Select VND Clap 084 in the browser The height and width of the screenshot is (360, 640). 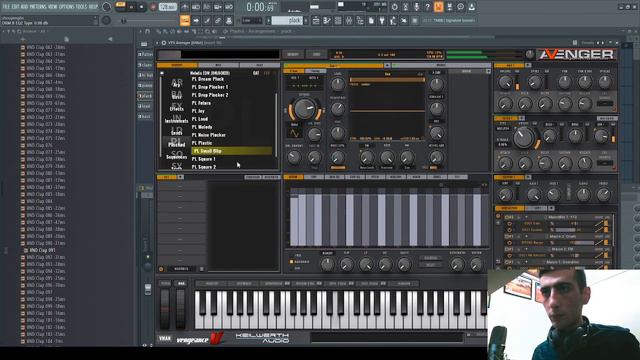click(40, 201)
